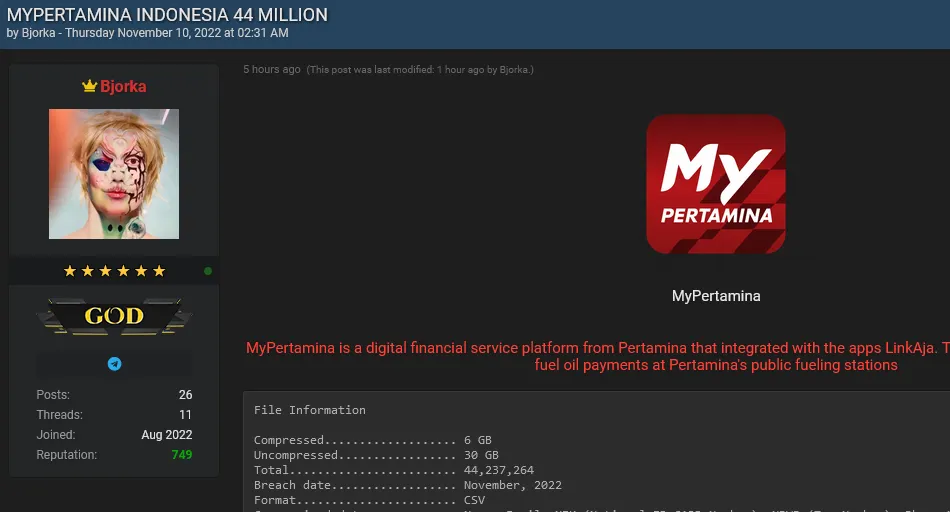The image size is (950, 512).
Task: Click the MyPertamina caption under the logo
Action: tap(716, 296)
